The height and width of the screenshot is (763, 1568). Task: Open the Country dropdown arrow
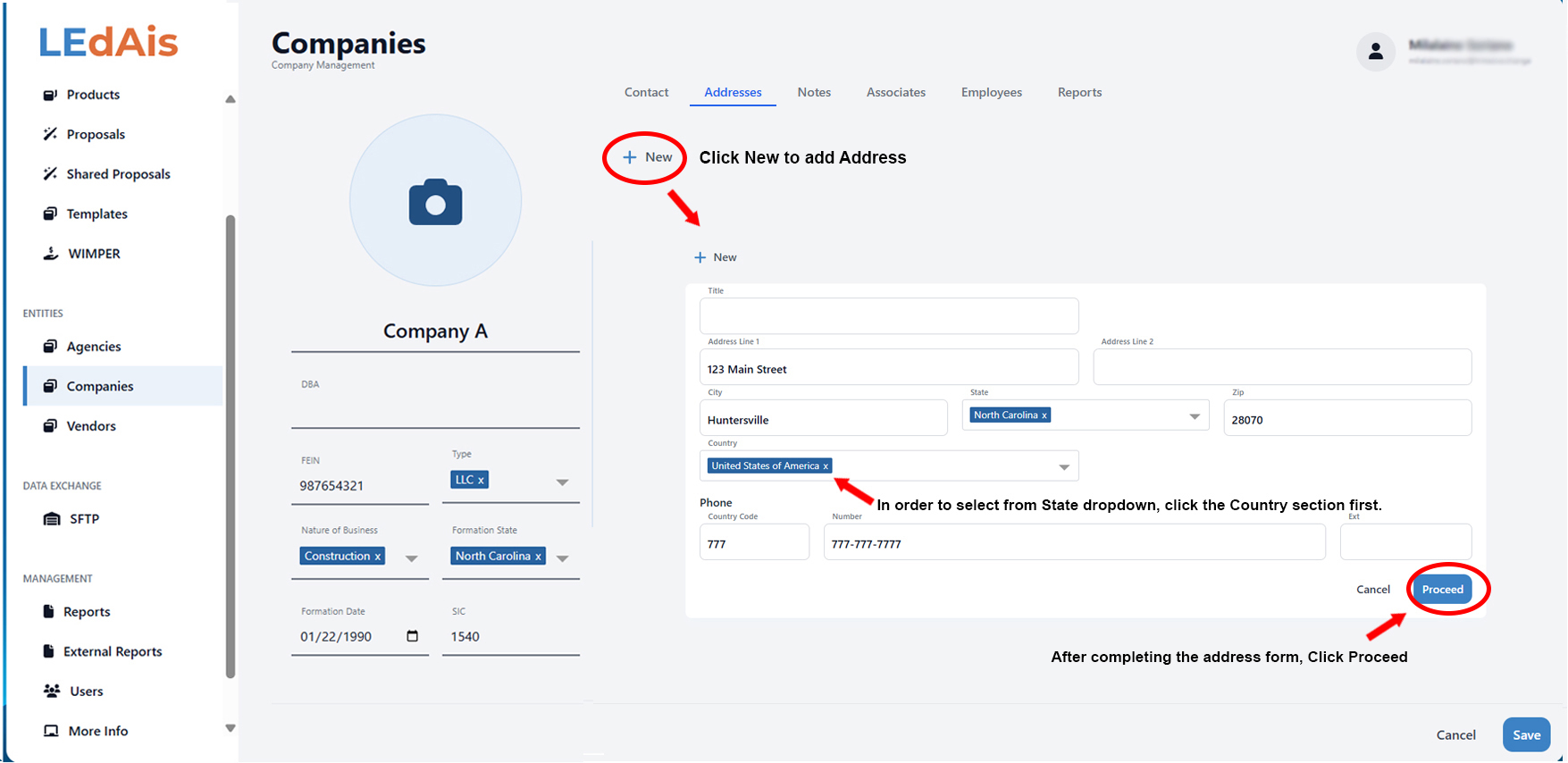pyautogui.click(x=1064, y=467)
